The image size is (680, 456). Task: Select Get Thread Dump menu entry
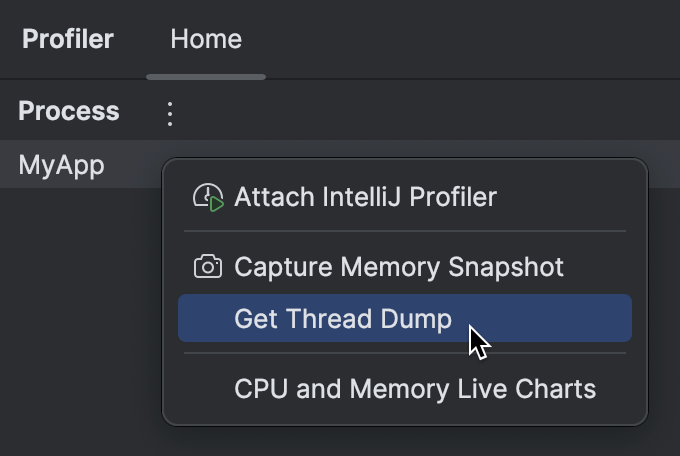(x=405, y=318)
